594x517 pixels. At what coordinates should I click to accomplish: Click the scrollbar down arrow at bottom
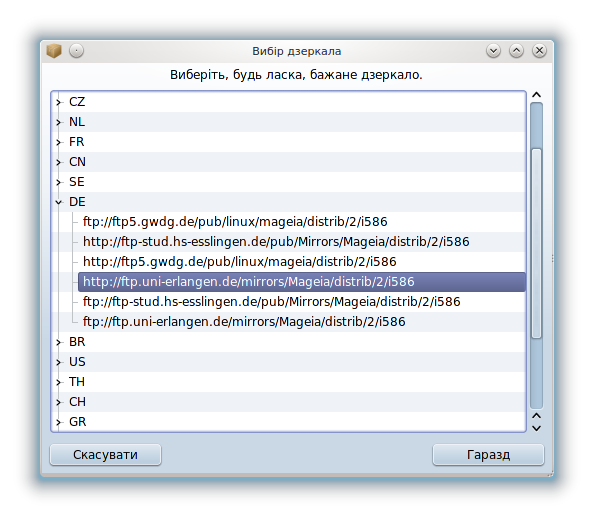(536, 428)
